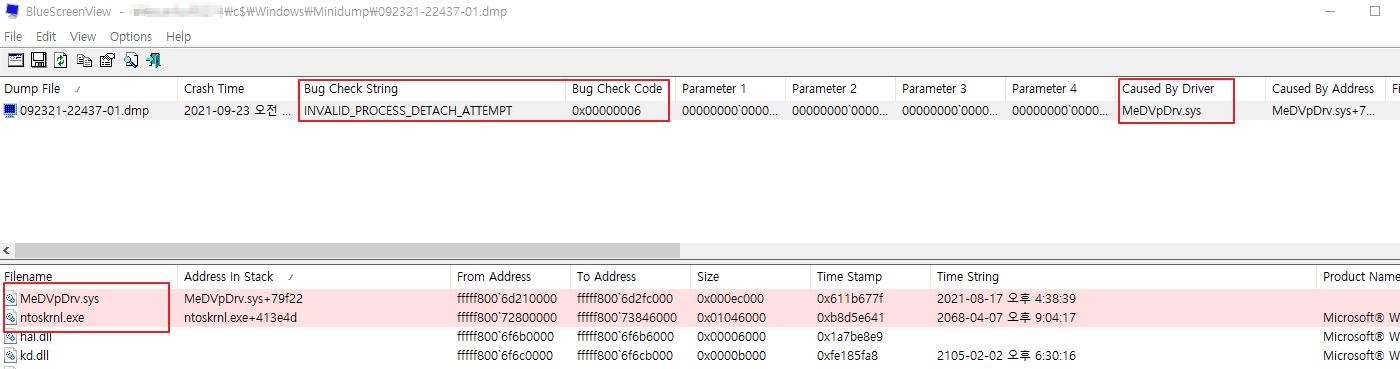Viewport: 1400px width, 369px height.
Task: Click the Size column header
Action: (x=751, y=276)
